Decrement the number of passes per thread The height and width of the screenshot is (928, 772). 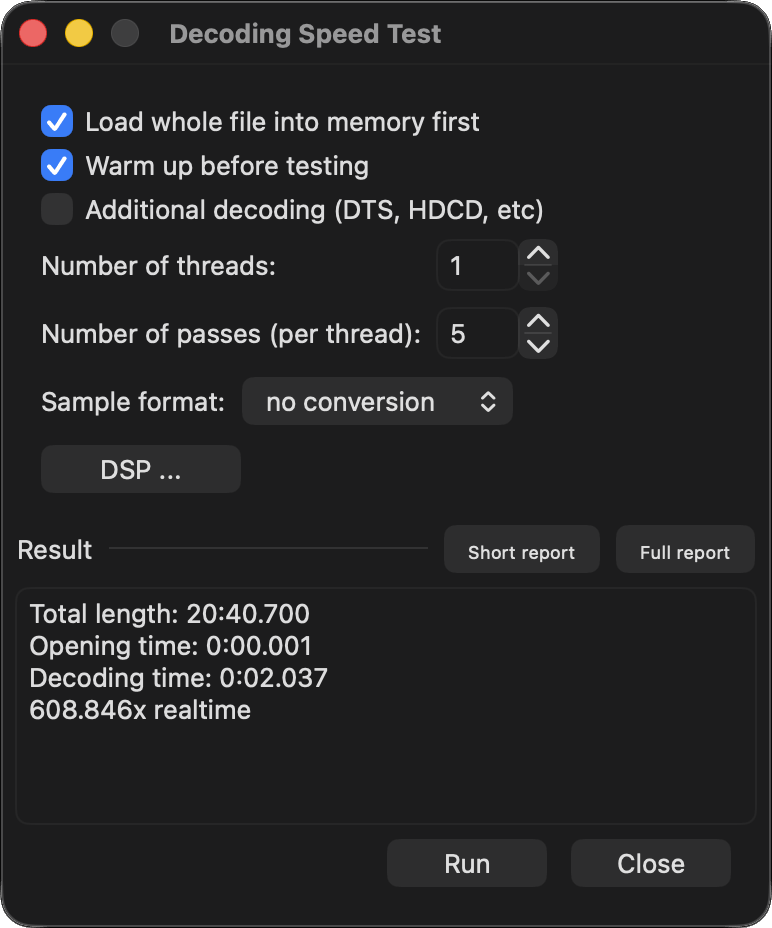(539, 345)
